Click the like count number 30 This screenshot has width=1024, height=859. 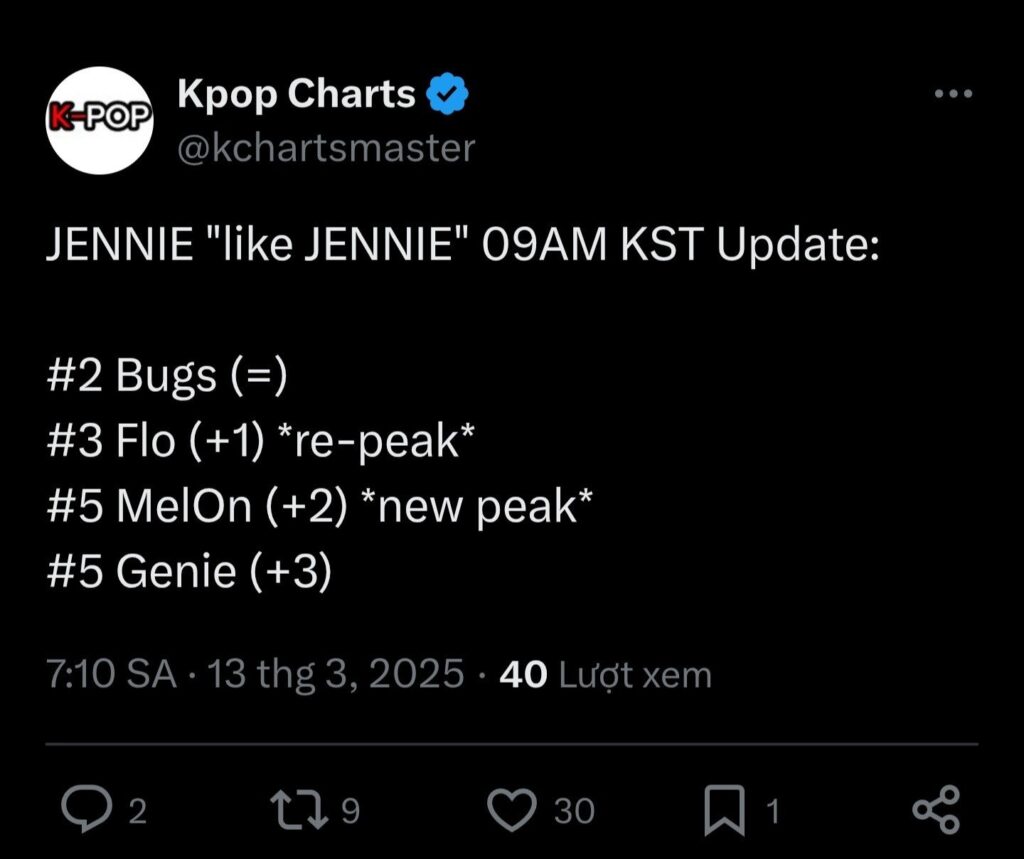point(574,811)
